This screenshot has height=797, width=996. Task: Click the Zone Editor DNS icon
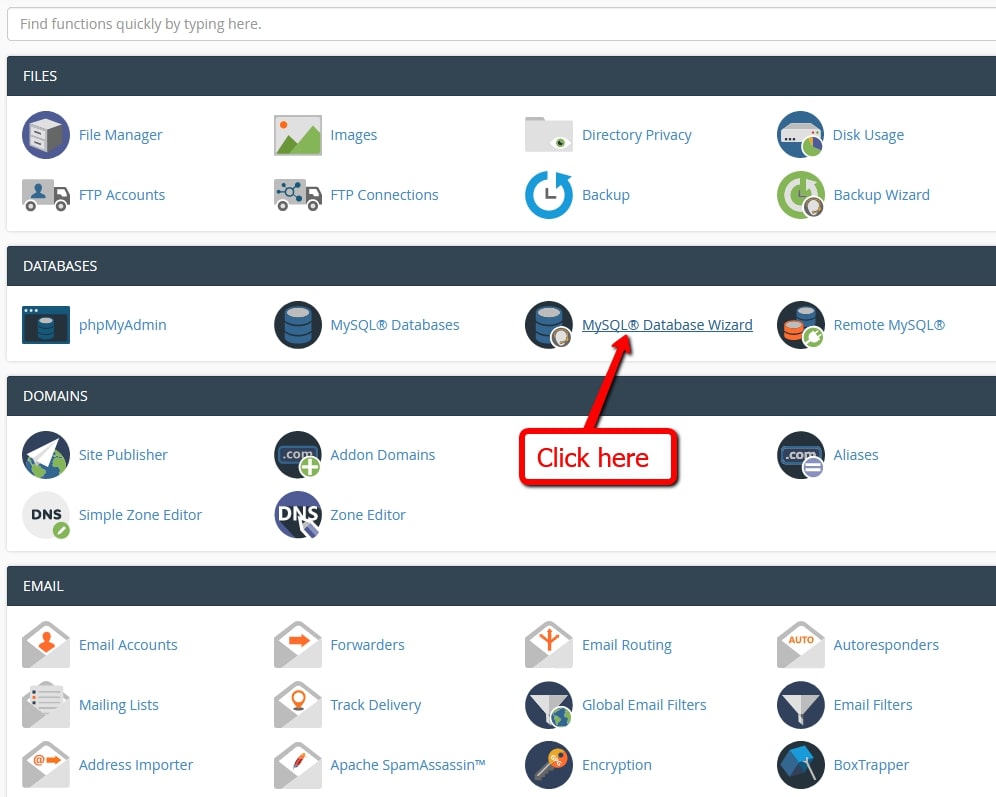tap(297, 514)
